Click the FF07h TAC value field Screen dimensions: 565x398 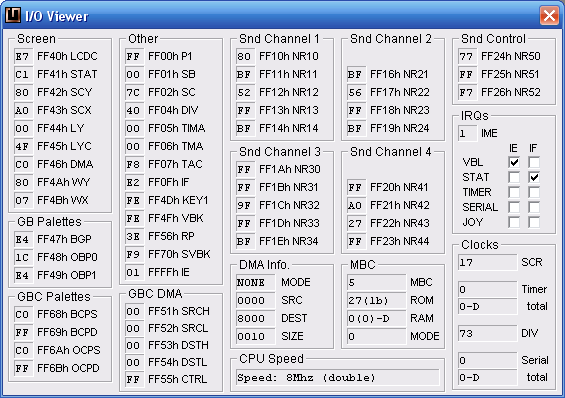[134, 165]
